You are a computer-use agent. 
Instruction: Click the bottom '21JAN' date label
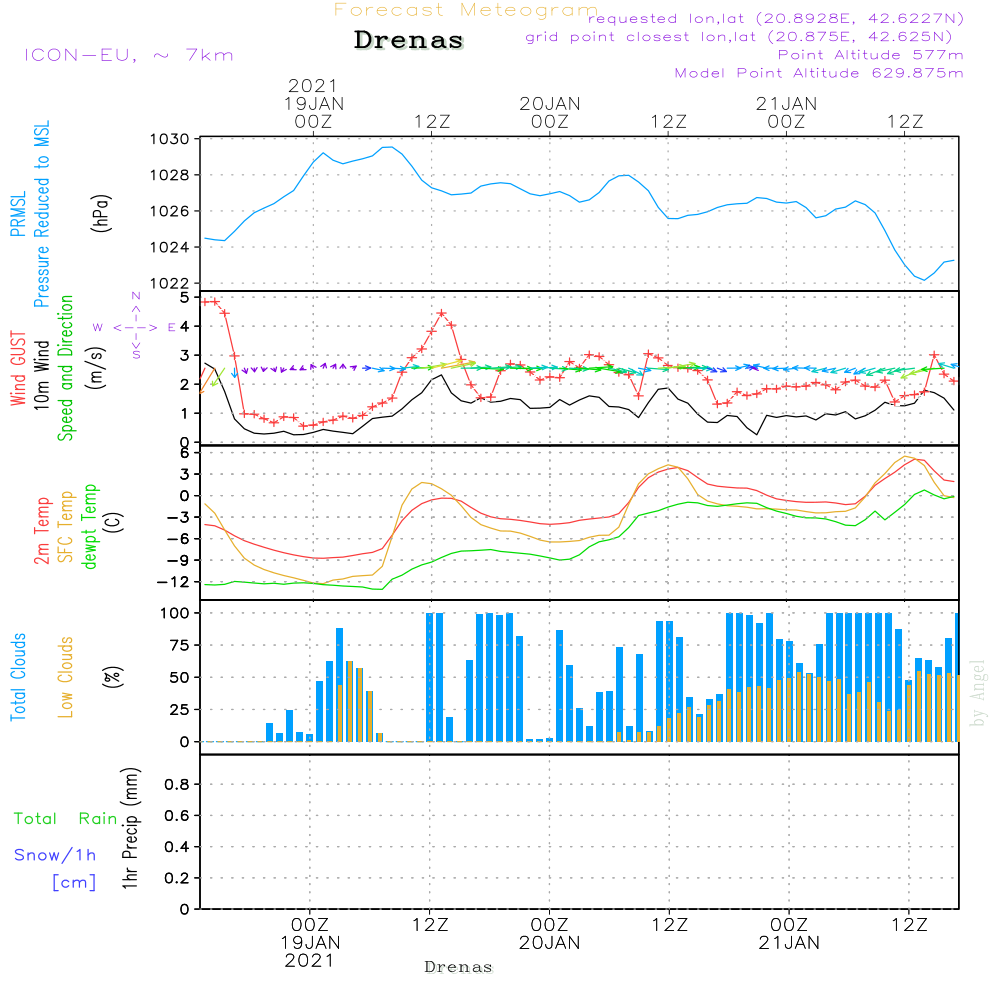(789, 943)
